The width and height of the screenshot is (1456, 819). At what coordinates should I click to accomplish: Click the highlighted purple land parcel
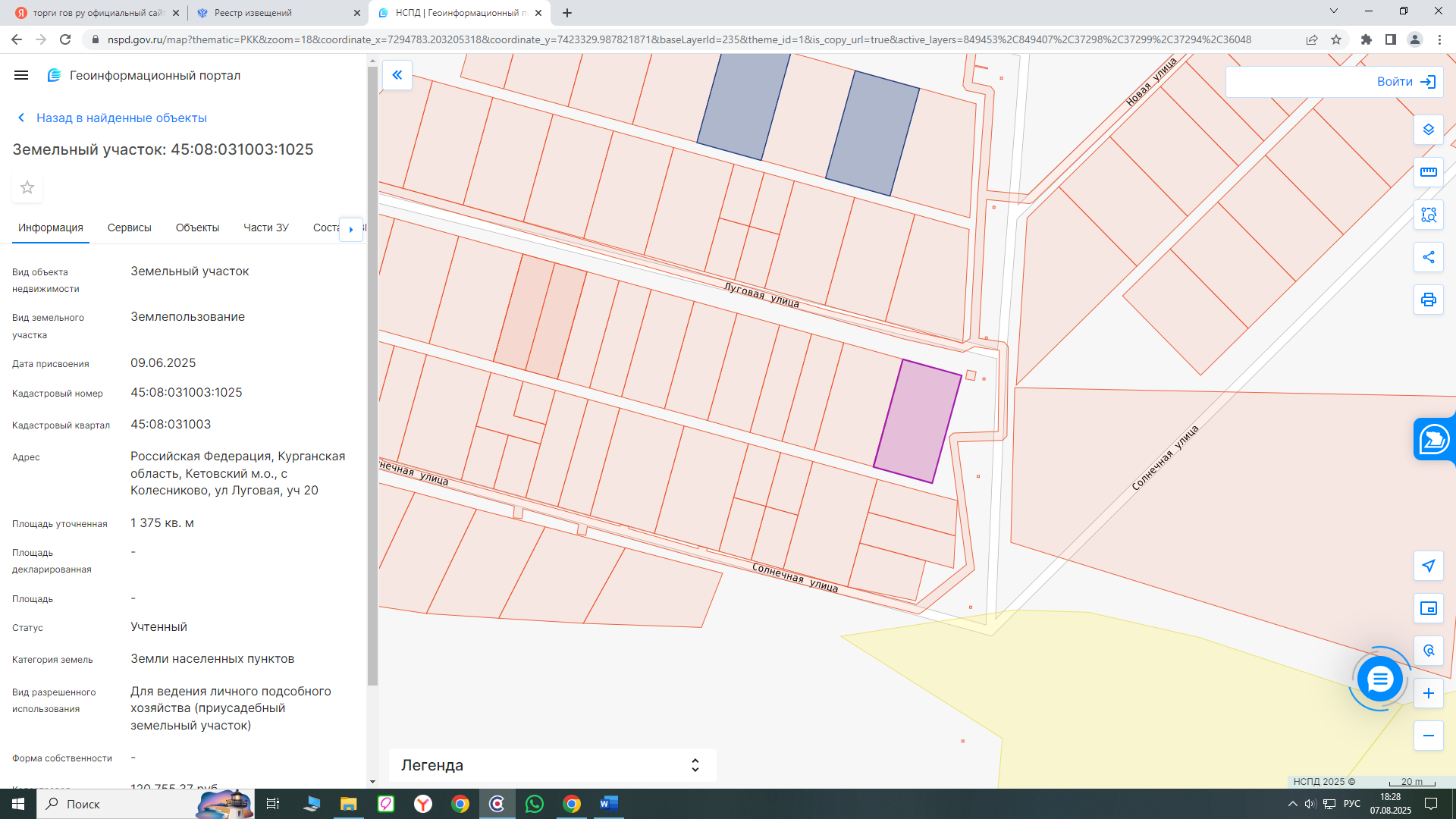918,422
